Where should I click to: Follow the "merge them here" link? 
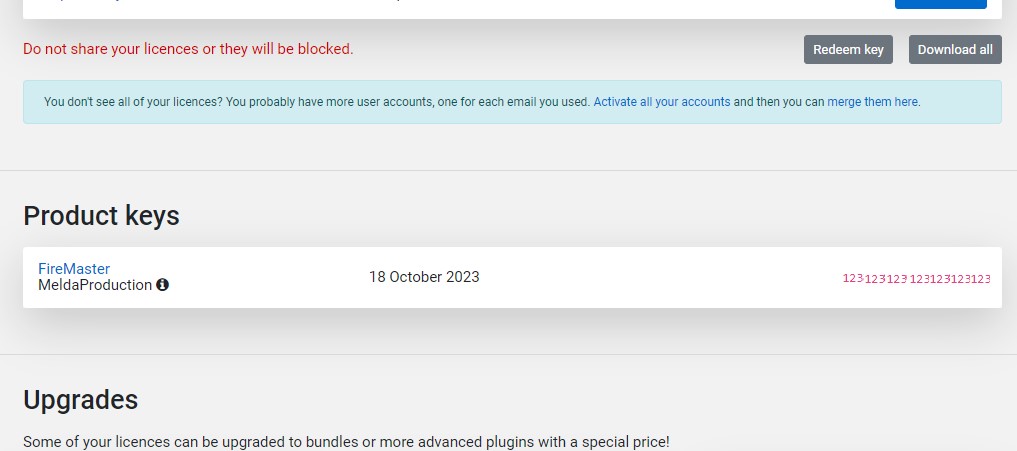872,102
